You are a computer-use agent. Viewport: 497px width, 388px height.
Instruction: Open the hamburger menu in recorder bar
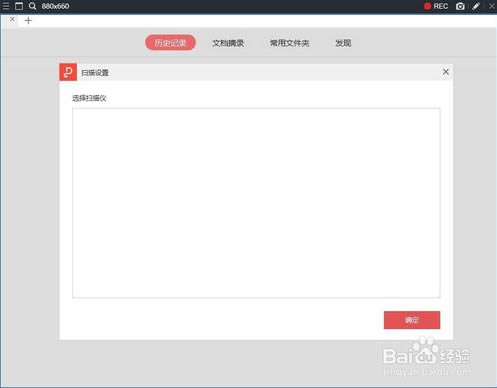click(6, 6)
